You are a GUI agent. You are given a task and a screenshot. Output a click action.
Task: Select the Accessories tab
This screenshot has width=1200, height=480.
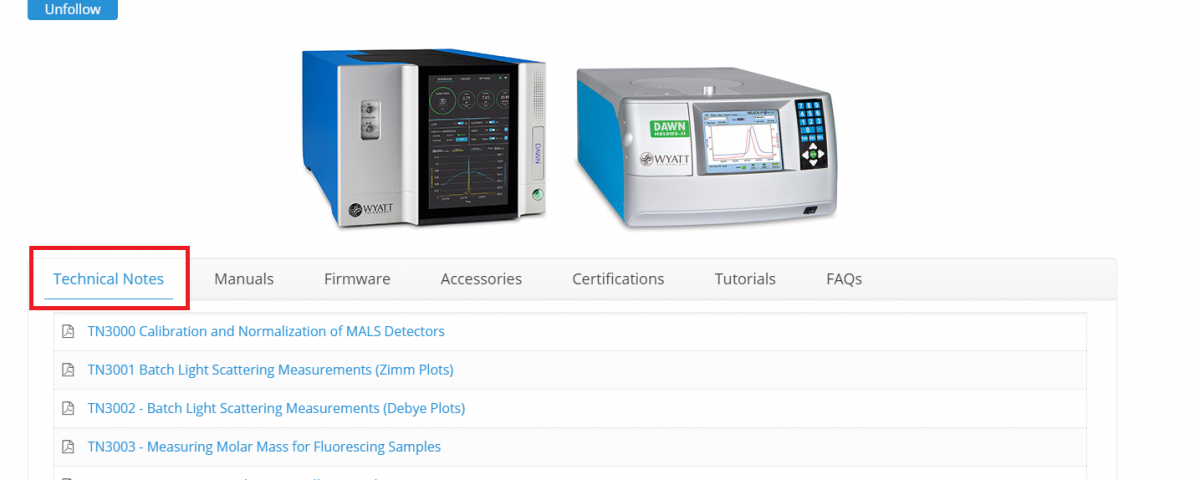coord(481,279)
